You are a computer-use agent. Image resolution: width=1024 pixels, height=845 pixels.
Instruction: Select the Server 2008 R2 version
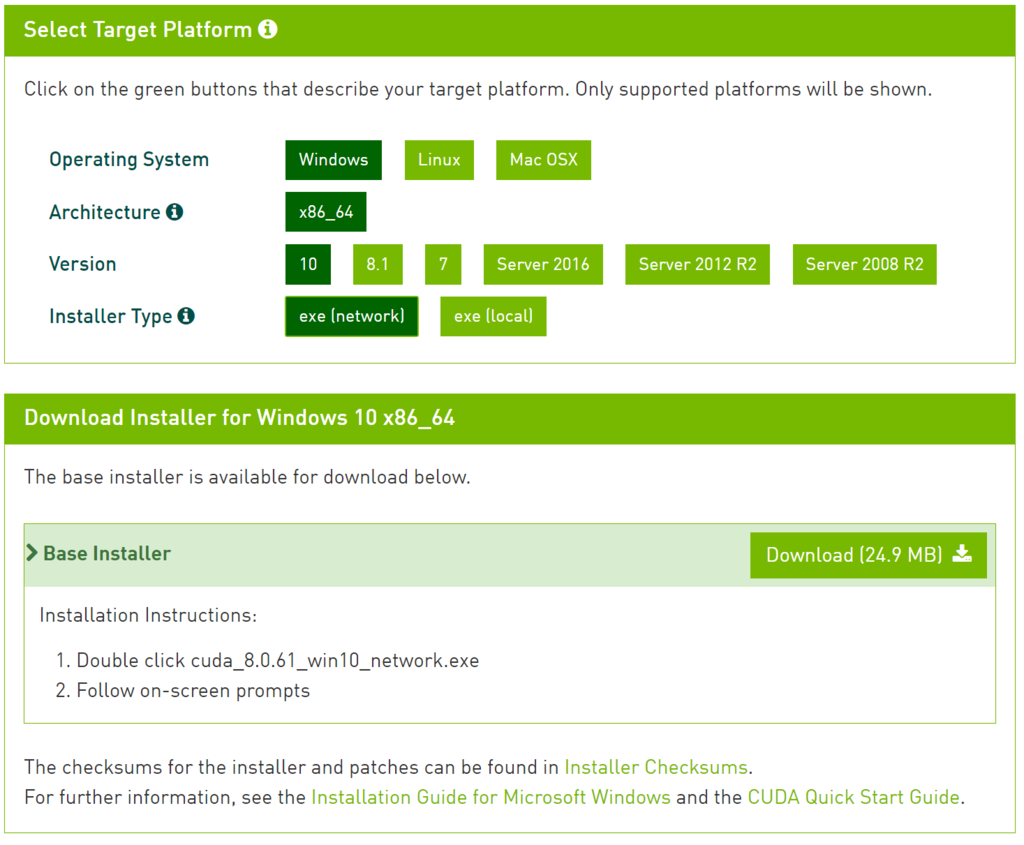pyautogui.click(x=864, y=264)
